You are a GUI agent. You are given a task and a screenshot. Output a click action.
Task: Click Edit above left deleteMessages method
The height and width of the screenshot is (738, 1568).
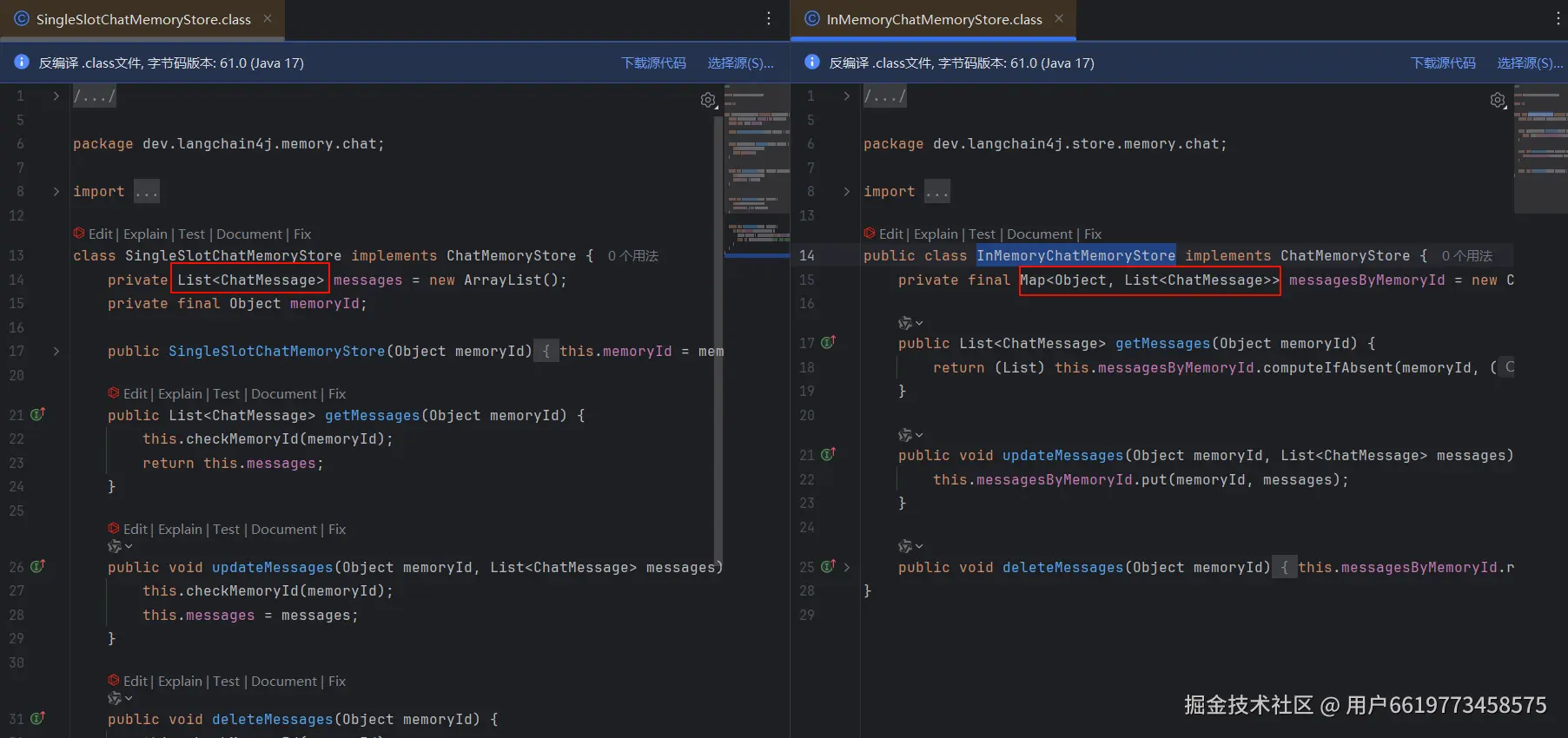tap(135, 682)
